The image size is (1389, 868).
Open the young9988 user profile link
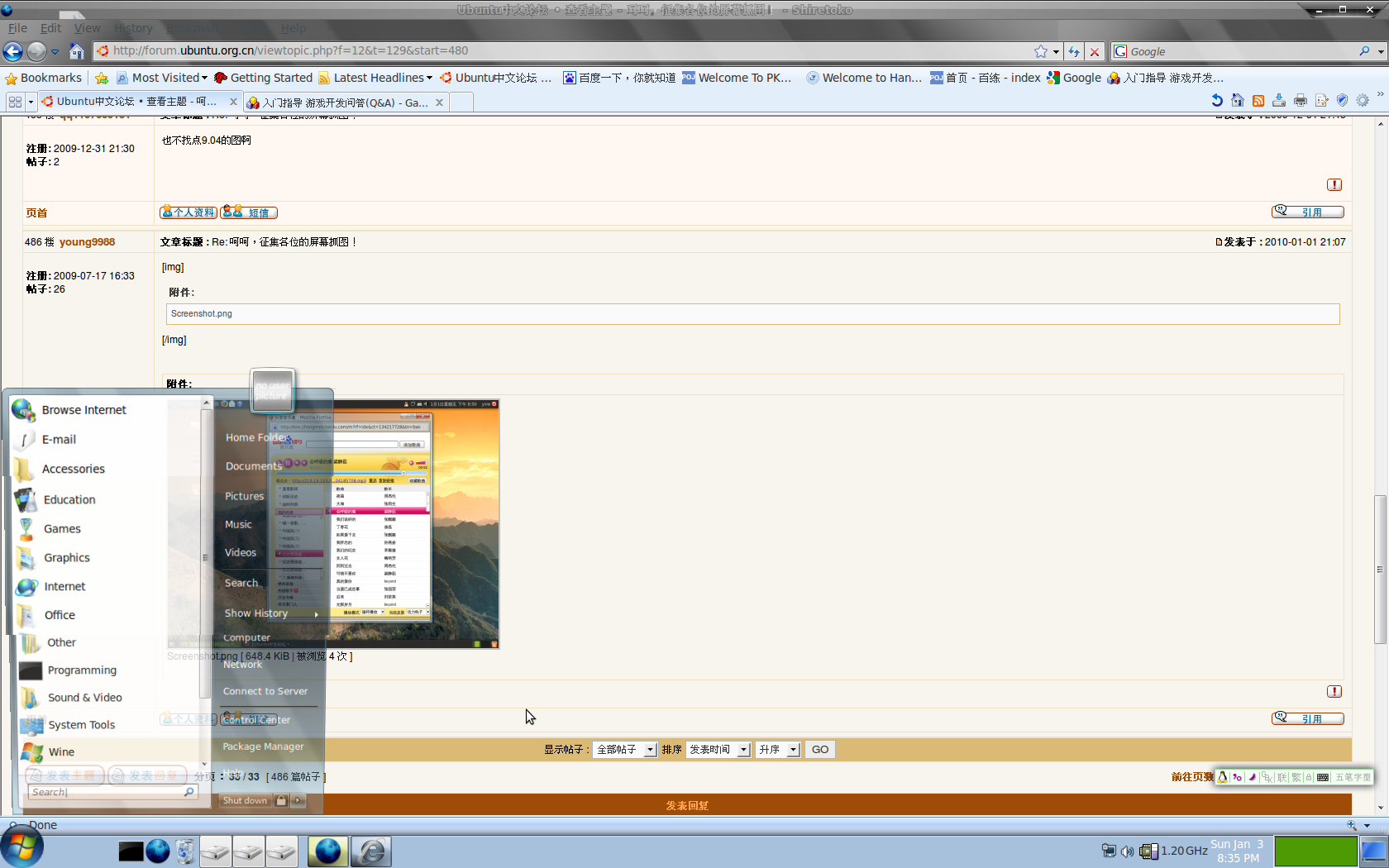[87, 242]
